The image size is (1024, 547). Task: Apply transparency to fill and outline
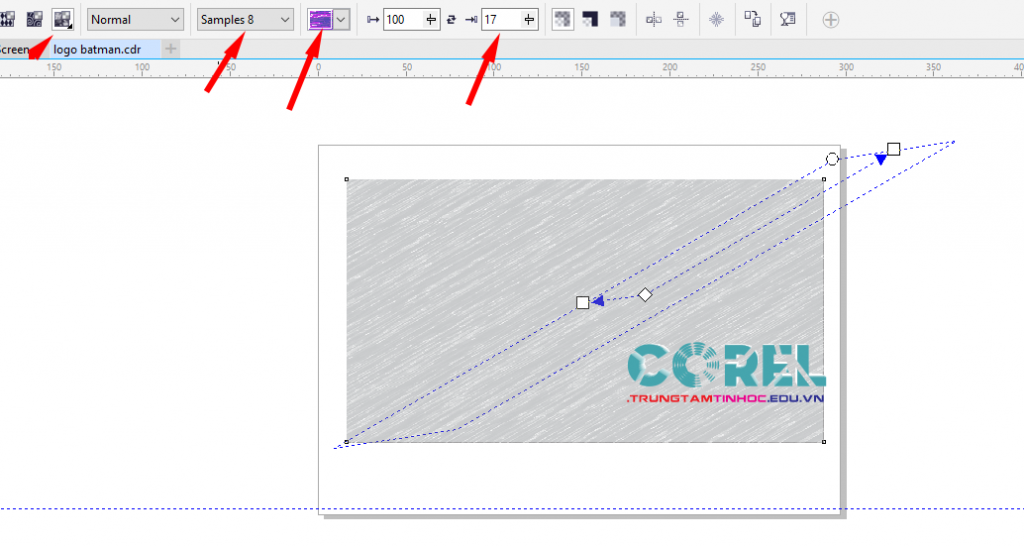562,20
